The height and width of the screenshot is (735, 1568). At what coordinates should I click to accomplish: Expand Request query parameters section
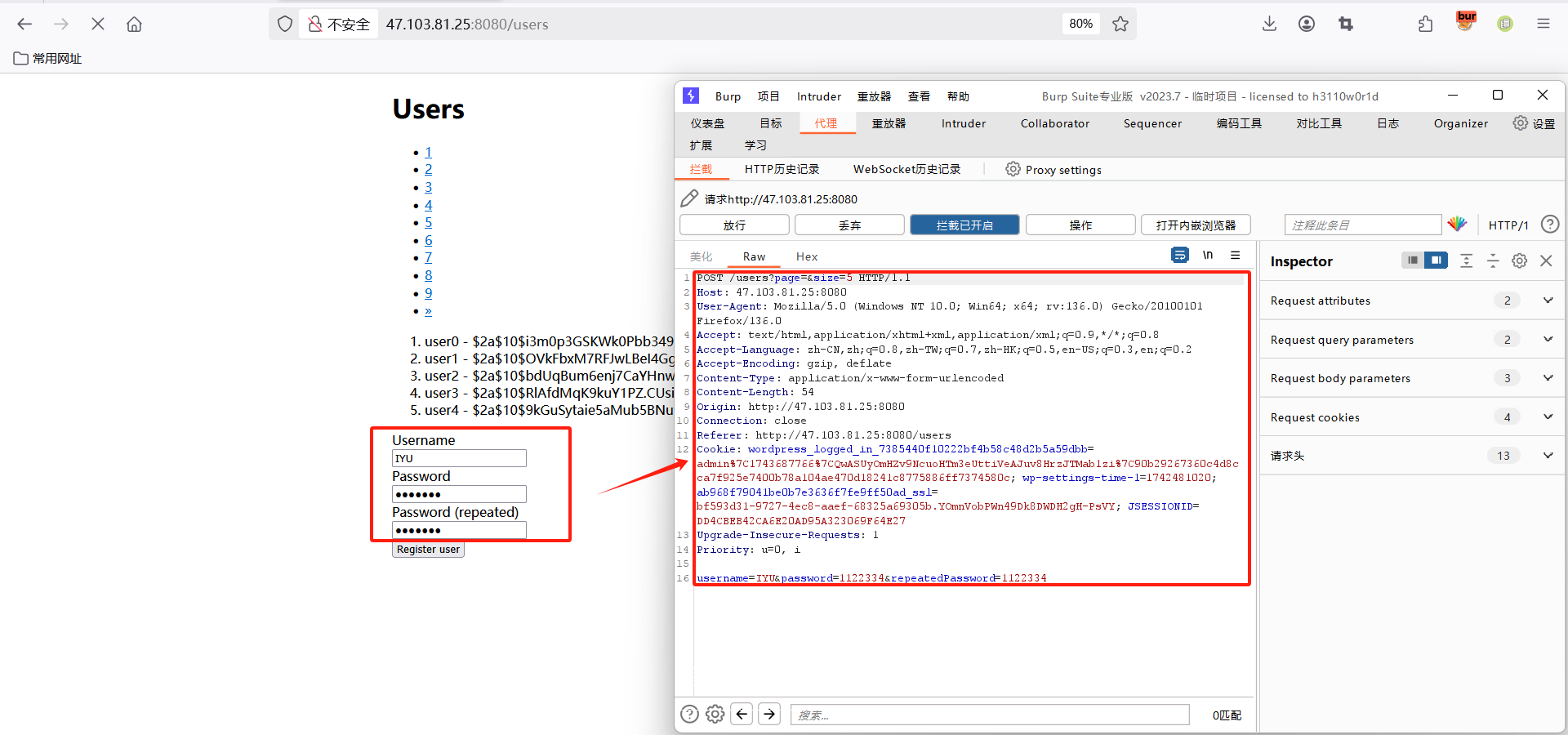[x=1411, y=339]
